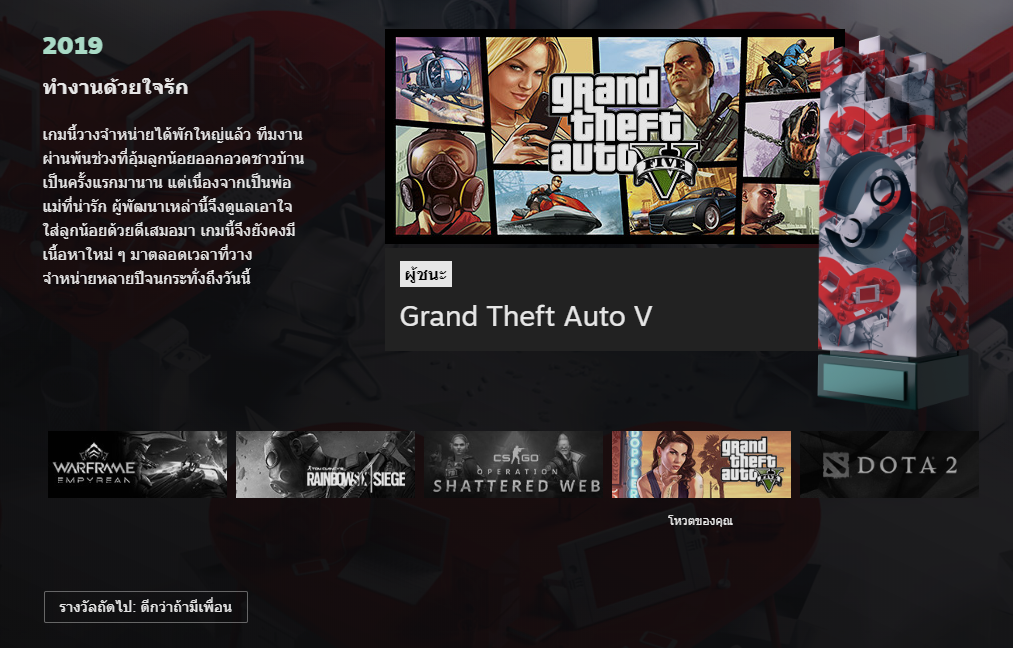Click the award description paragraph
Image resolution: width=1013 pixels, height=648 pixels.
click(x=173, y=207)
